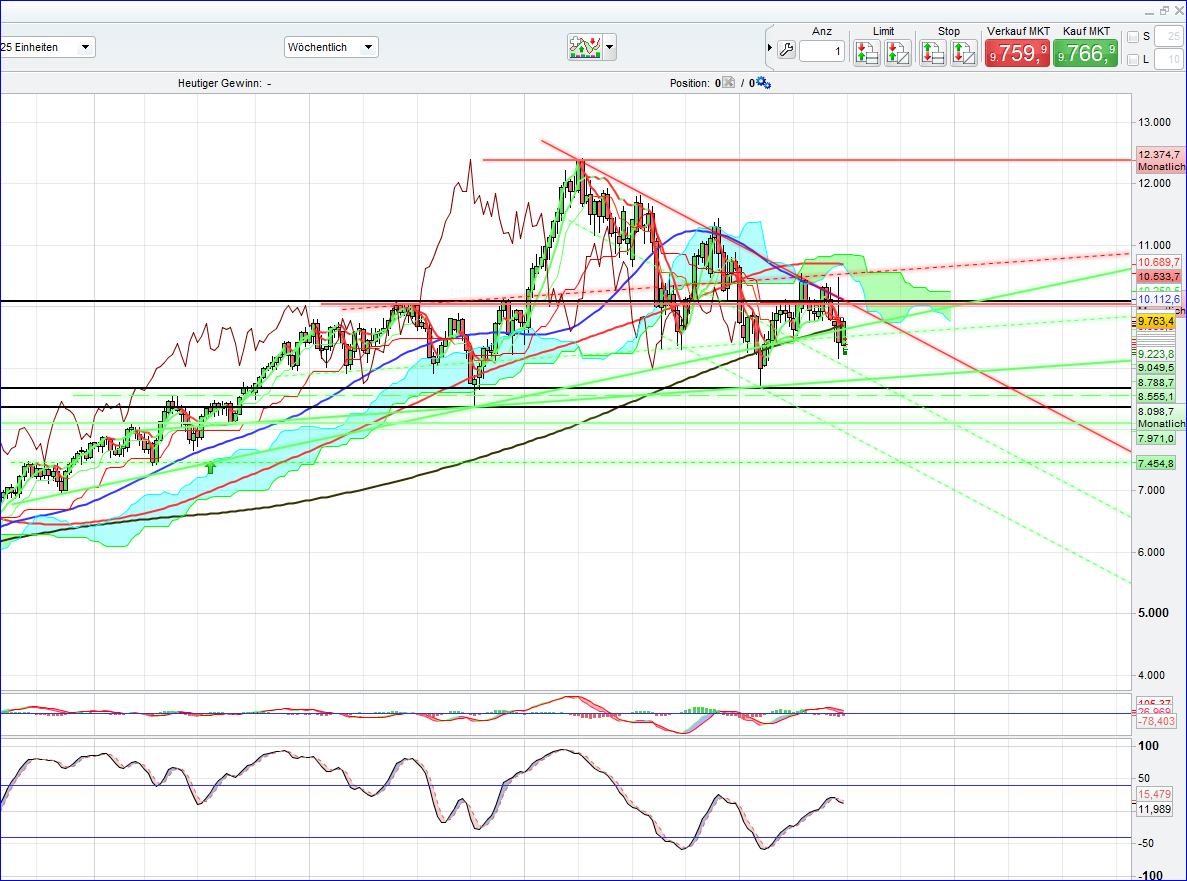
Task: Place limit order on chart, second Limit icon
Action: 898,52
